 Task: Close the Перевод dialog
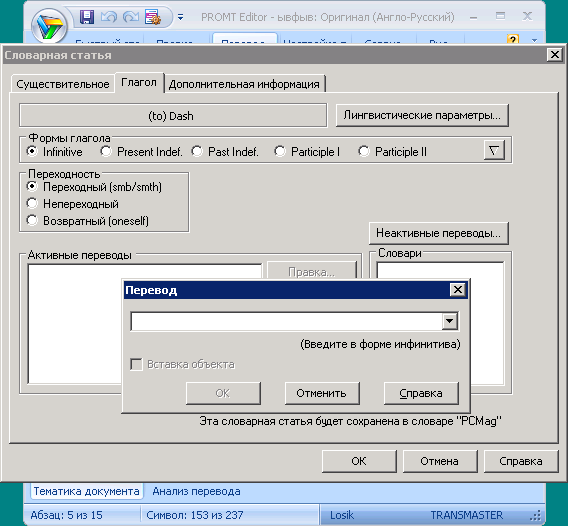[458, 289]
